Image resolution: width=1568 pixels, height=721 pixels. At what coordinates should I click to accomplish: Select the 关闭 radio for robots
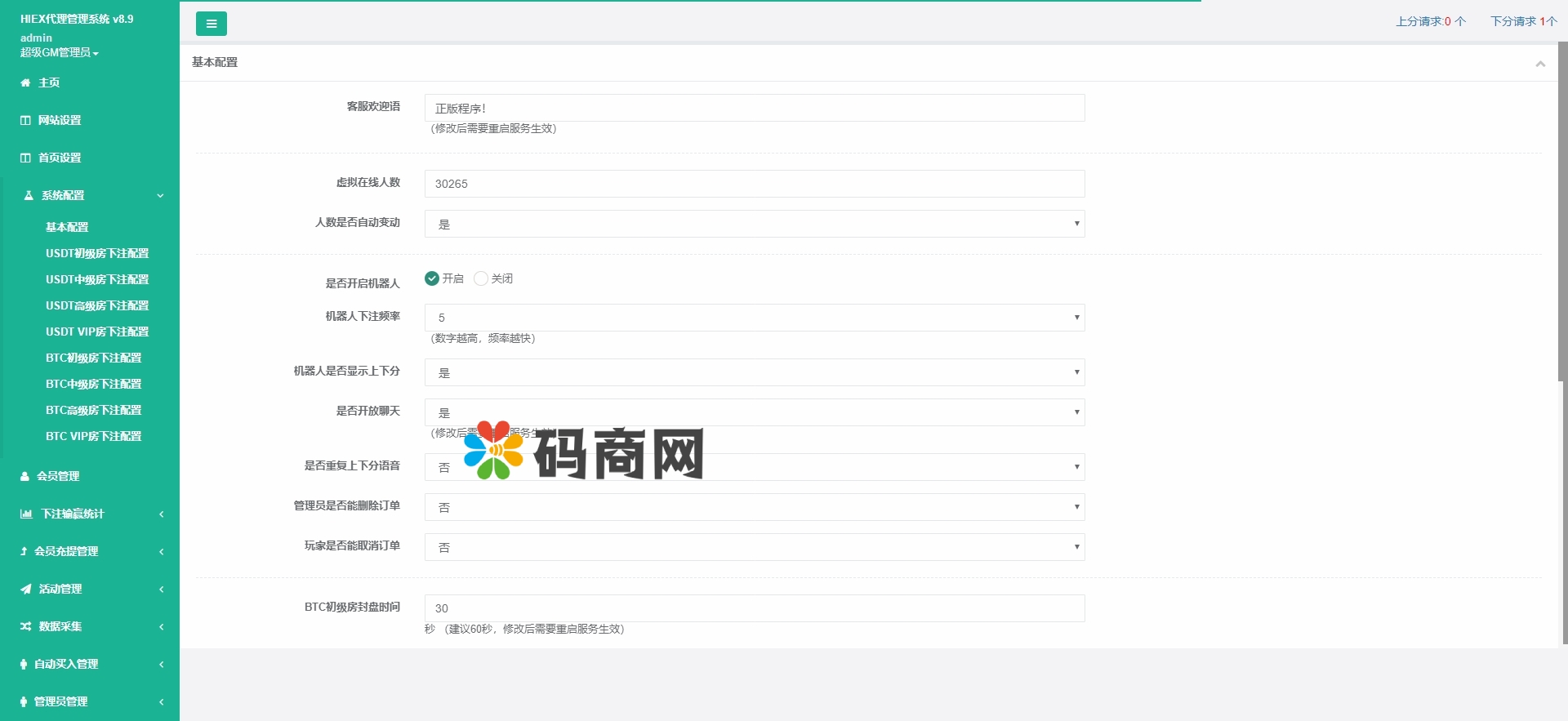coord(481,278)
